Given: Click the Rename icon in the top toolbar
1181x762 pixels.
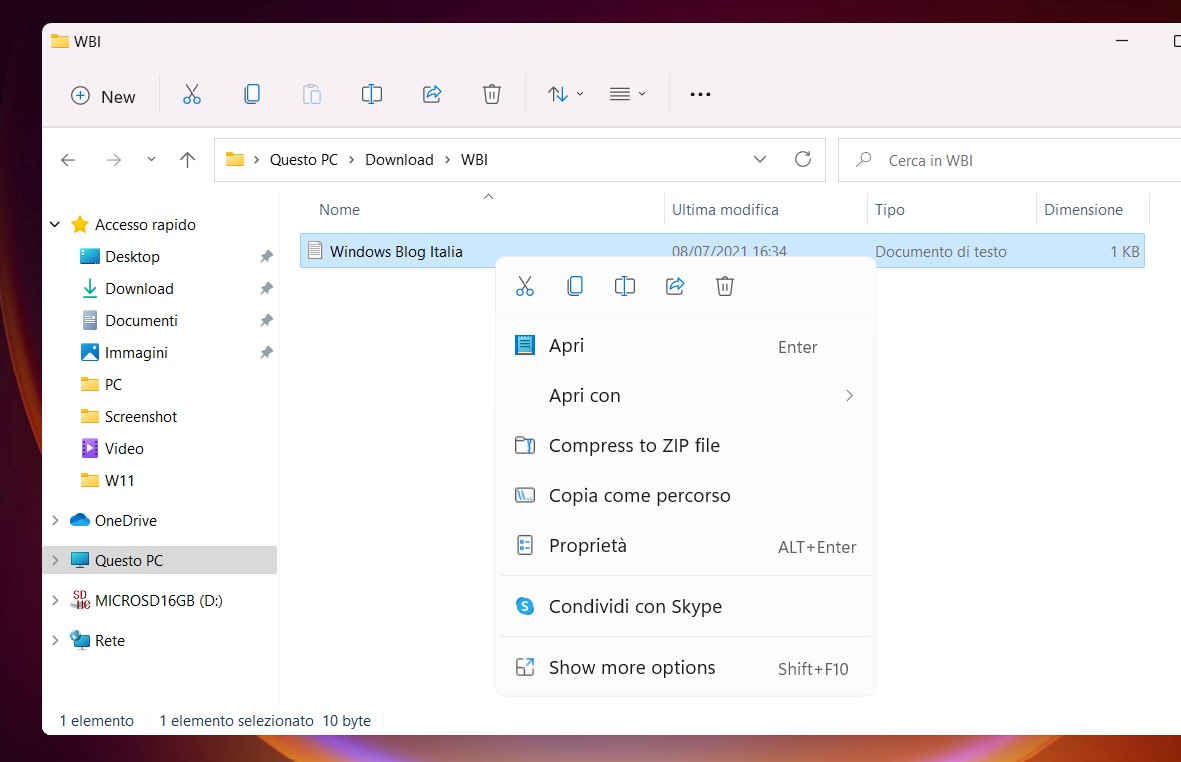Looking at the screenshot, I should tap(372, 94).
